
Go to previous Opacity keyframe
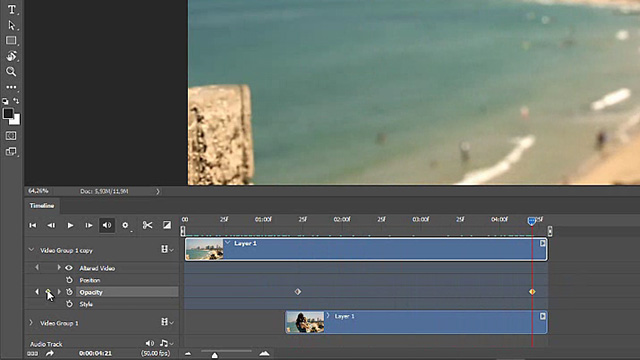(37, 292)
